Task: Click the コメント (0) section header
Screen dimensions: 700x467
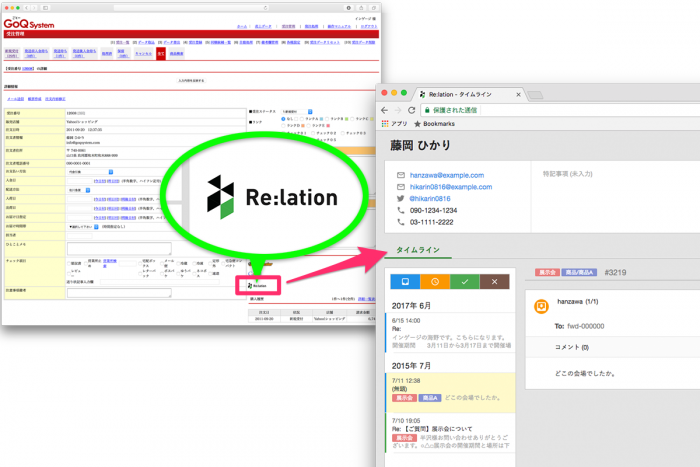Action: point(612,347)
